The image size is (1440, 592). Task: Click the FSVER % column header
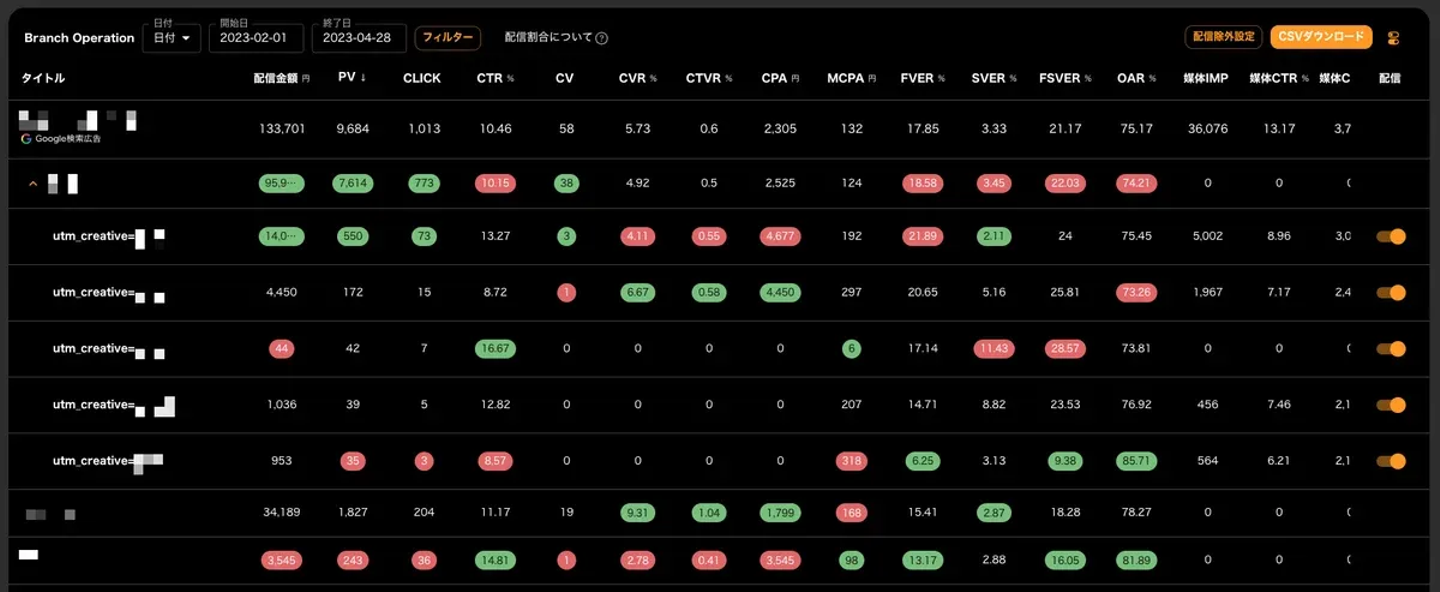(x=1065, y=78)
